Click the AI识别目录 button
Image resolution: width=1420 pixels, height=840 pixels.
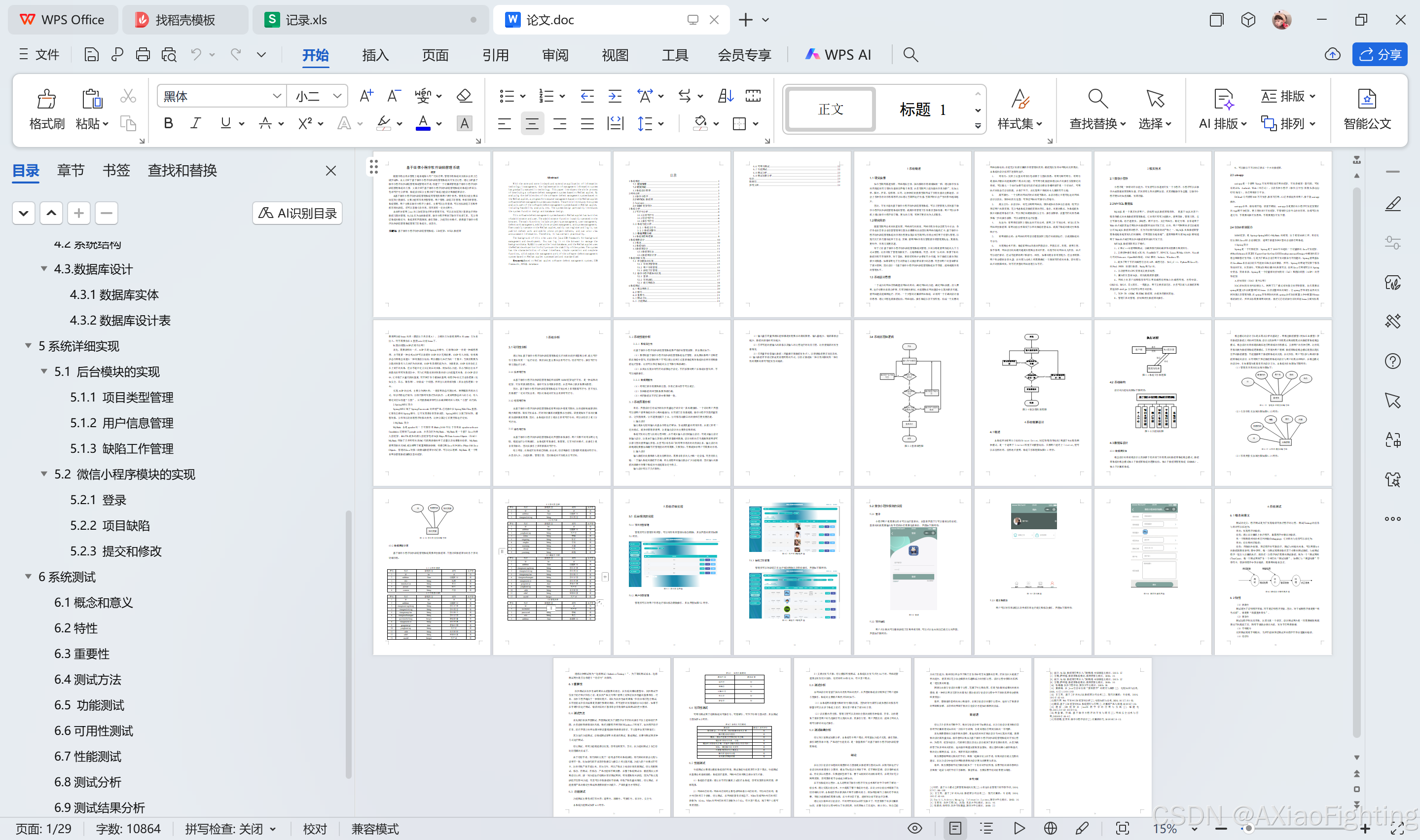(297, 213)
